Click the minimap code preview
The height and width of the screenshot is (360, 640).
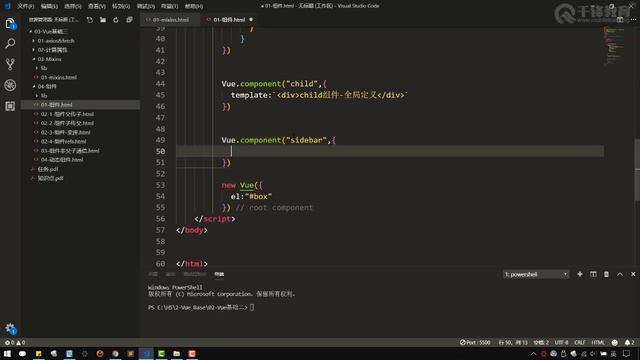(x=614, y=46)
